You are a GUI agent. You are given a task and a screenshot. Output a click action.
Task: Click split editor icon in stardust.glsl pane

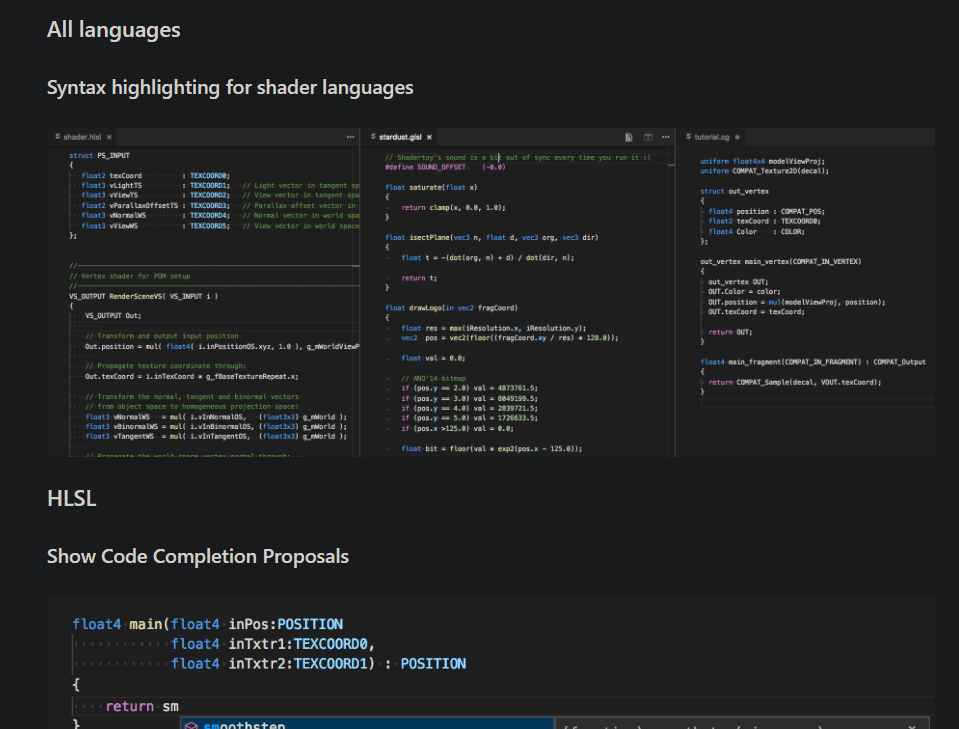pos(648,137)
